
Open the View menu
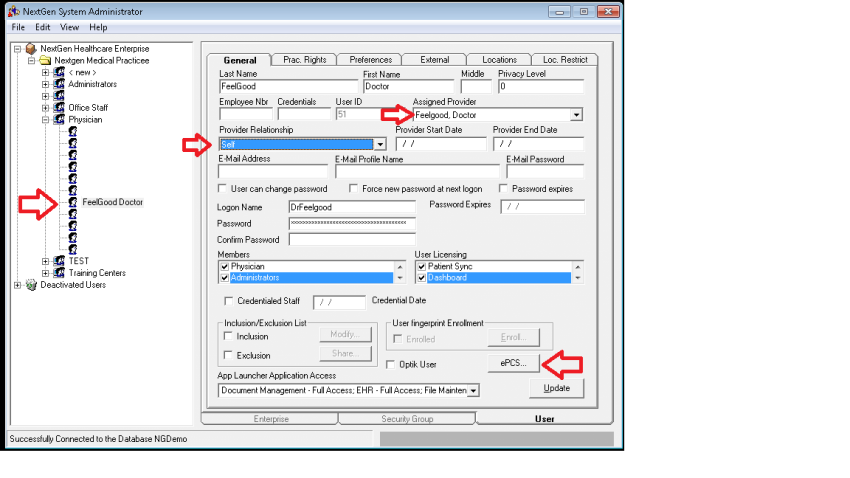coord(69,27)
